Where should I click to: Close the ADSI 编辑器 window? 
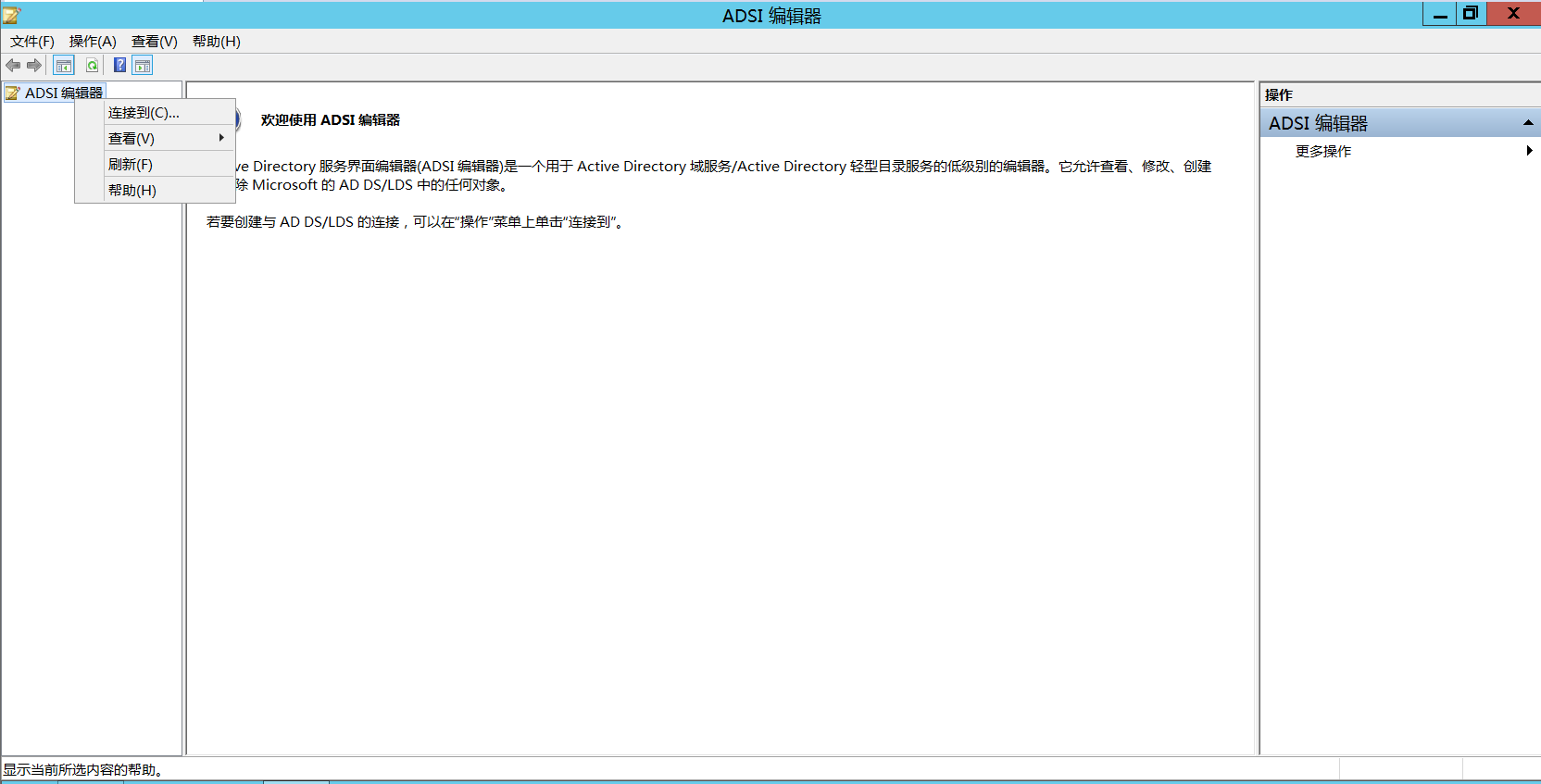(x=1513, y=13)
